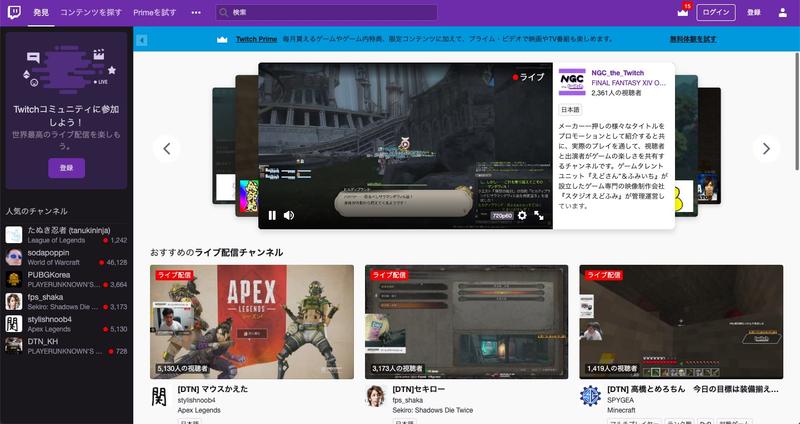Click the purple 登録 button in sidebar
The image size is (800, 424).
pyautogui.click(x=66, y=168)
